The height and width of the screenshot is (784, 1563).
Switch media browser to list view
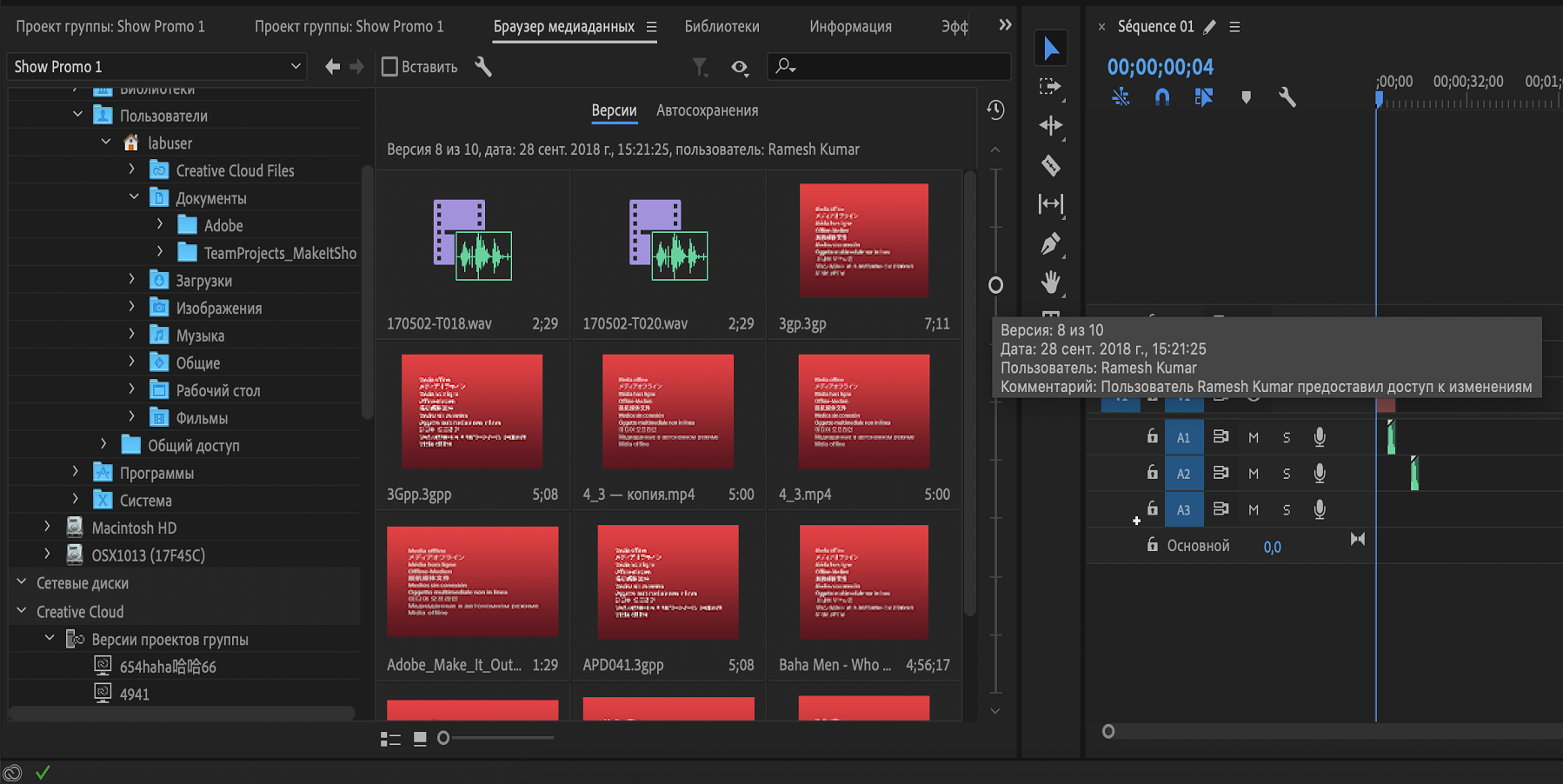click(390, 739)
